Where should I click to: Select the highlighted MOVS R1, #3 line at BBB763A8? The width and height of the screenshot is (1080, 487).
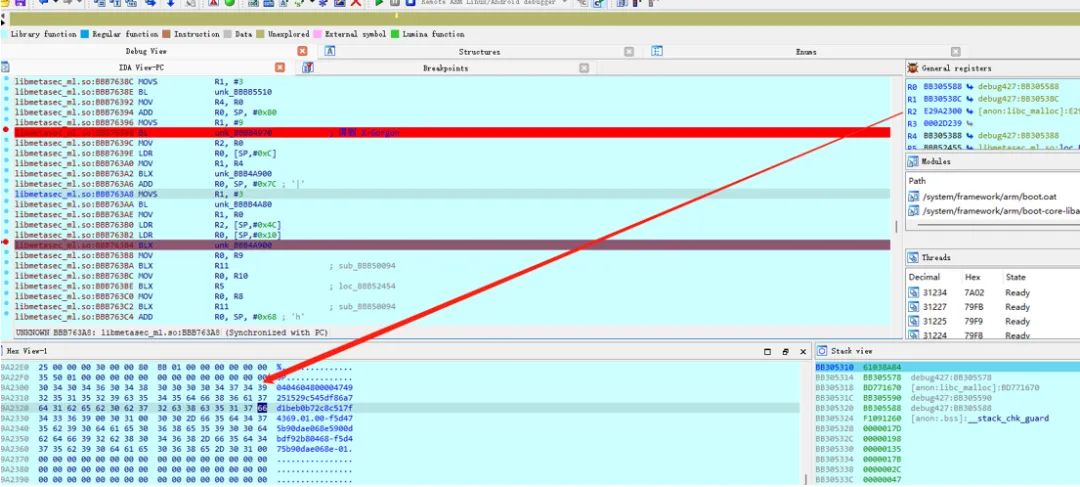(x=452, y=194)
